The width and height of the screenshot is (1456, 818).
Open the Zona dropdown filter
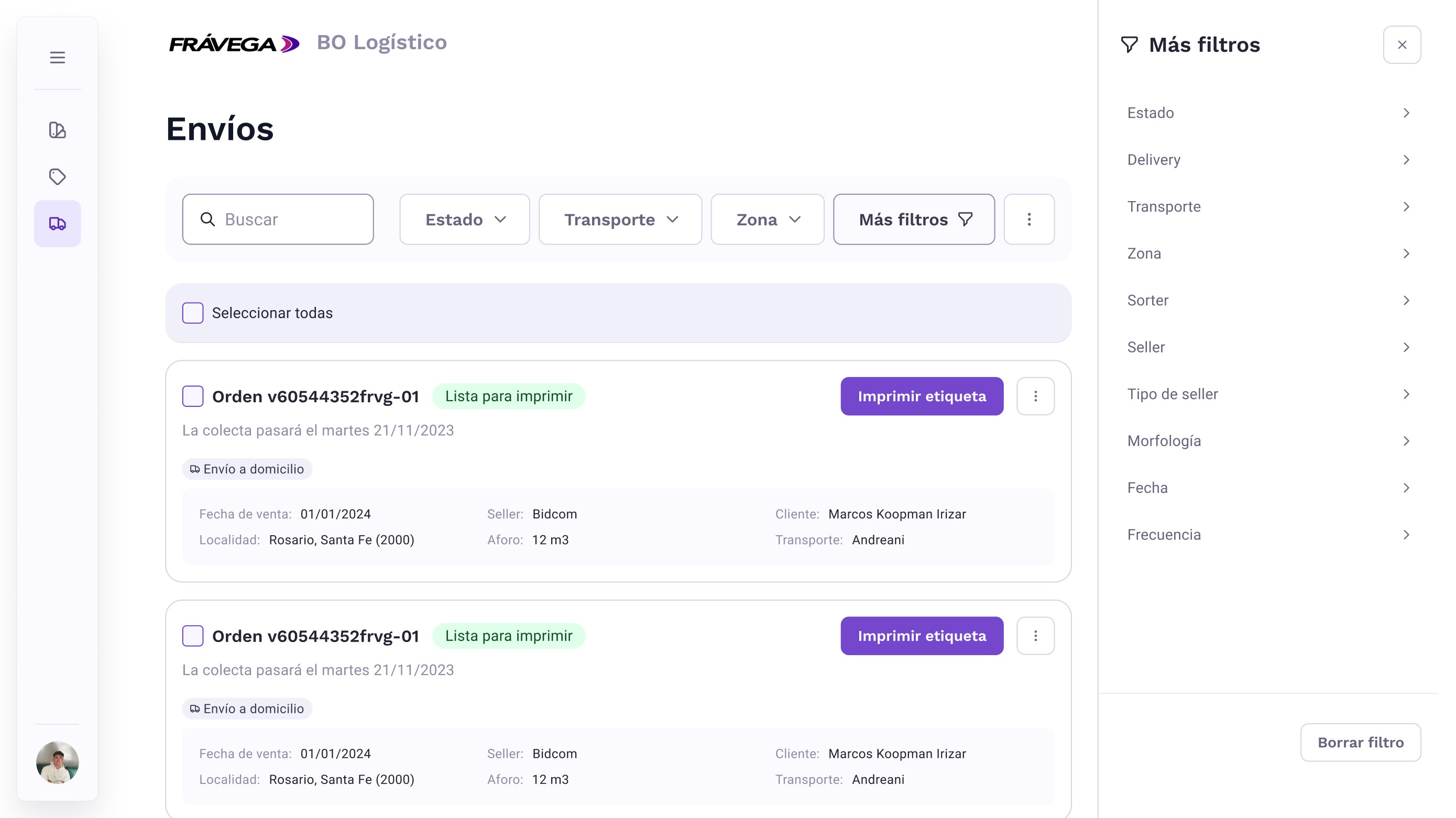tap(767, 219)
